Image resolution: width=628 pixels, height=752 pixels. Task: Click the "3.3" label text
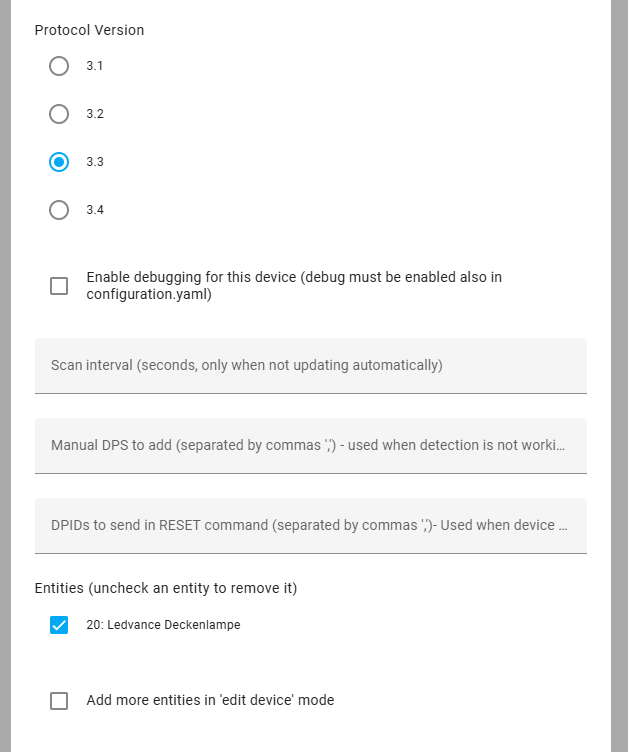pyautogui.click(x=95, y=162)
